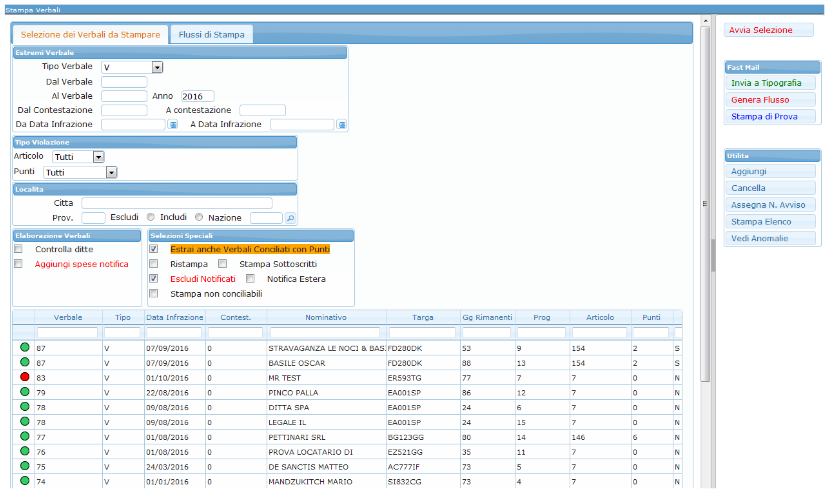This screenshot has width=837, height=498.
Task: Click into the Citta text field
Action: point(177,203)
